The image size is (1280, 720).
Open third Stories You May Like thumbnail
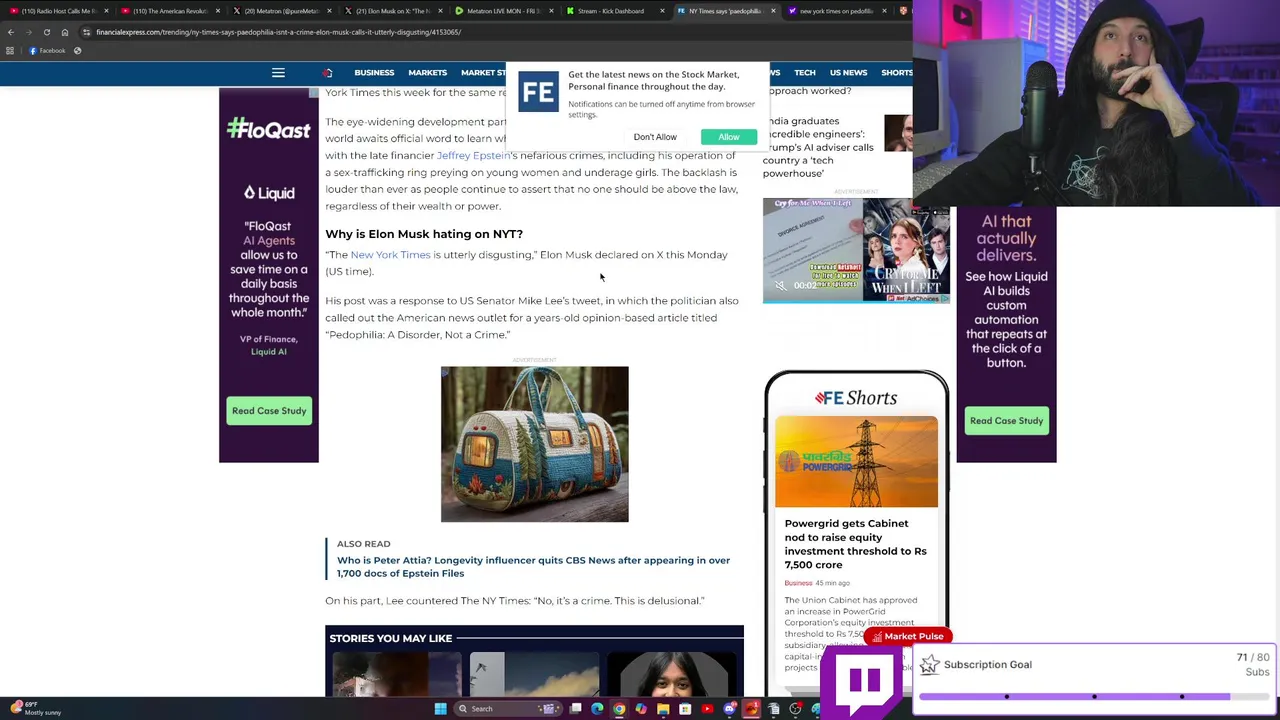tap(672, 674)
